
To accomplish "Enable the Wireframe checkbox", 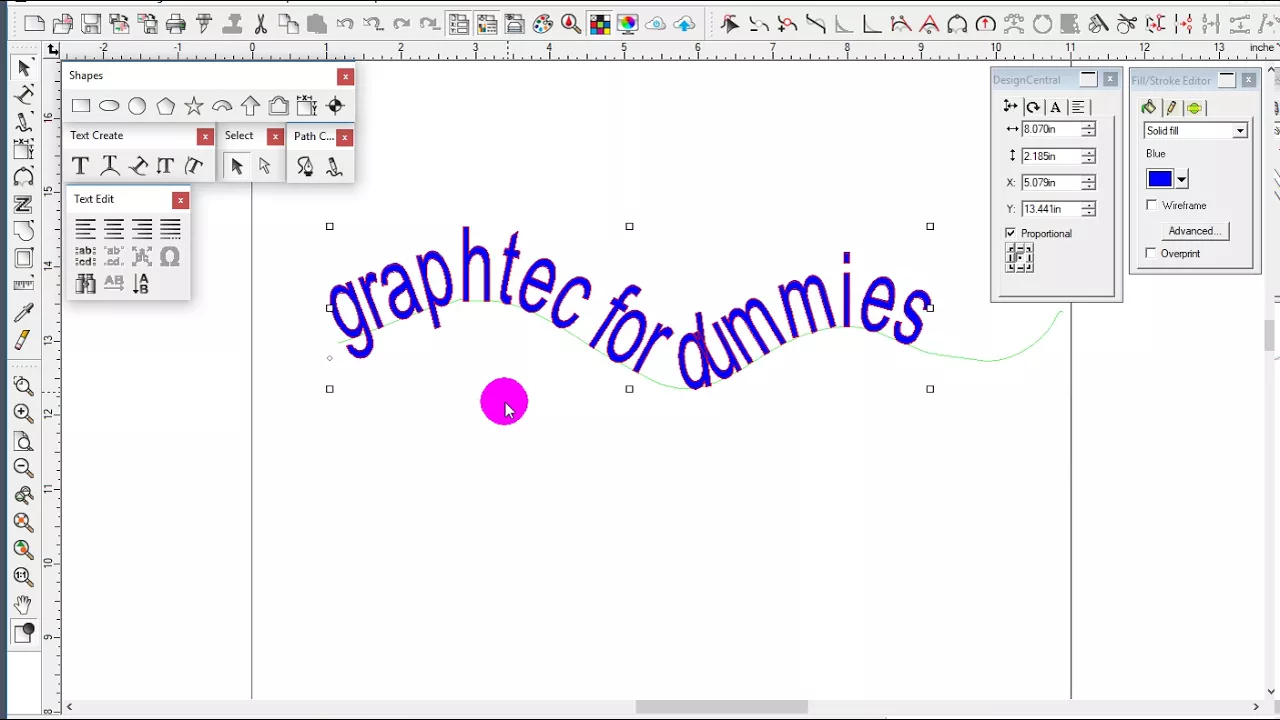I will 1152,205.
